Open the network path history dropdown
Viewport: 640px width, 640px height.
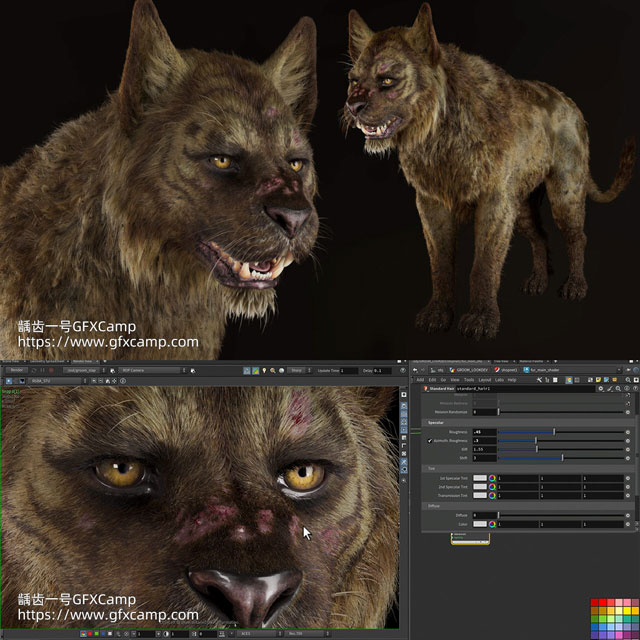click(x=619, y=370)
